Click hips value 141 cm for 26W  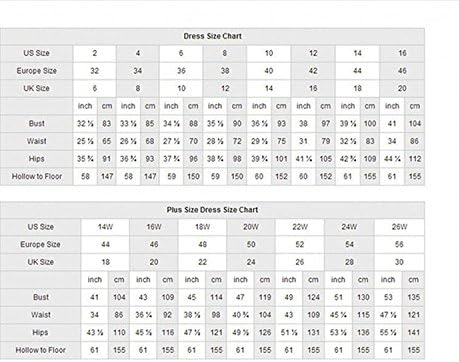[x=413, y=333]
